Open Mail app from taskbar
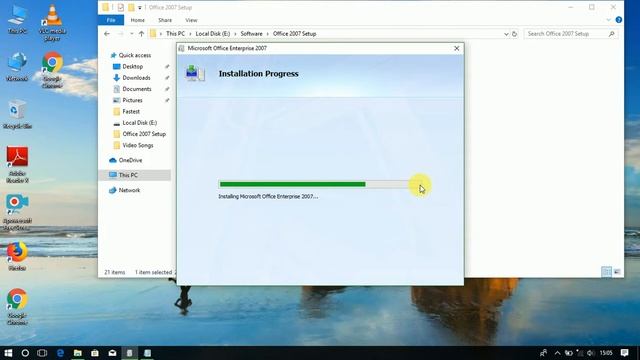The height and width of the screenshot is (360, 640). click(x=112, y=353)
